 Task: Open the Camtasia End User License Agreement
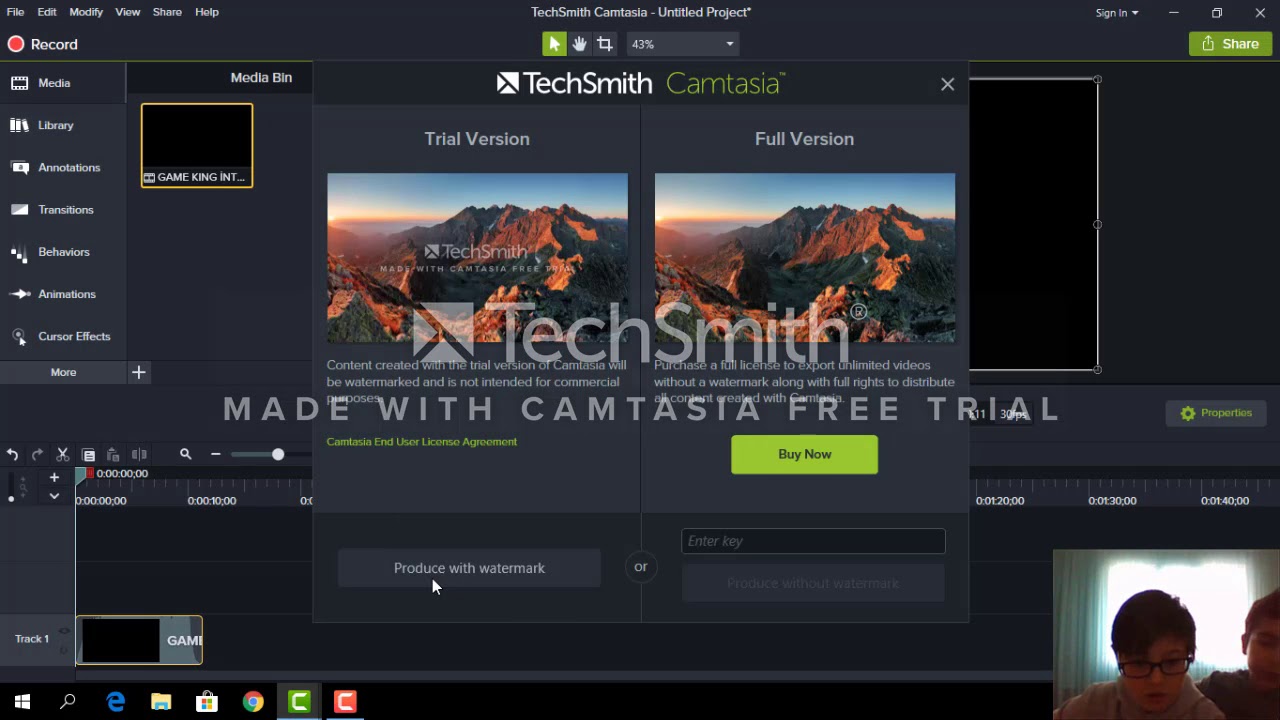point(421,441)
